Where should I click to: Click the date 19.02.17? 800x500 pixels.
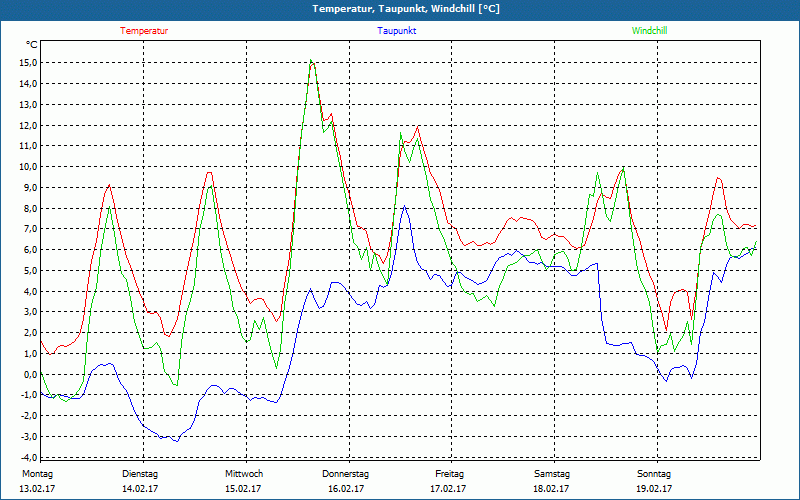[654, 489]
